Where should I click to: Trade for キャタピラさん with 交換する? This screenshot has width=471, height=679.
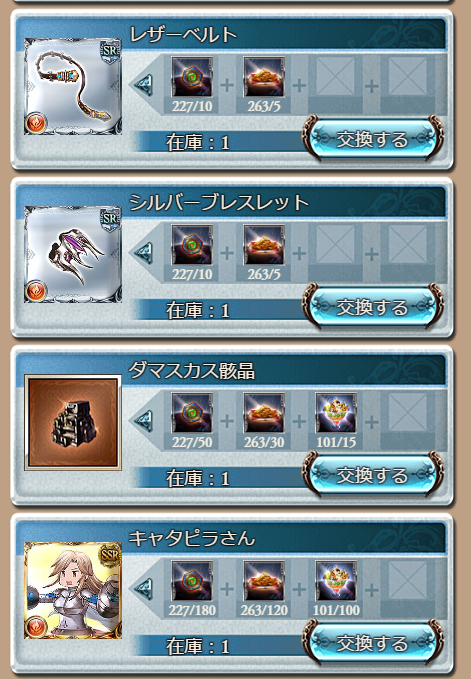[x=373, y=643]
